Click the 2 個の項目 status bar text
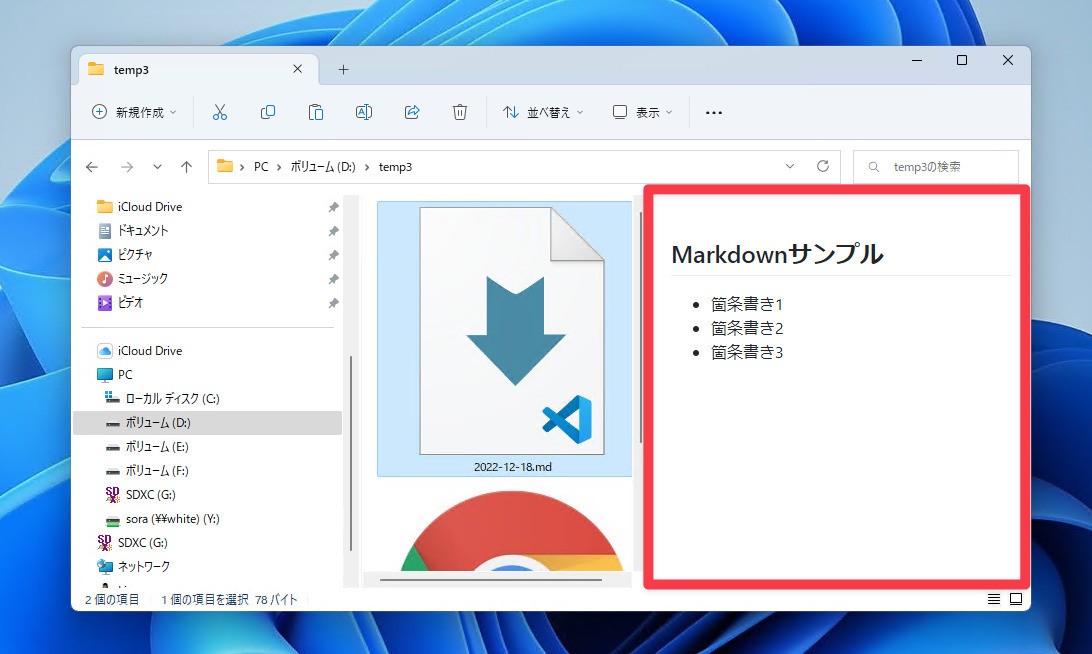Viewport: 1092px width, 654px height. [112, 600]
